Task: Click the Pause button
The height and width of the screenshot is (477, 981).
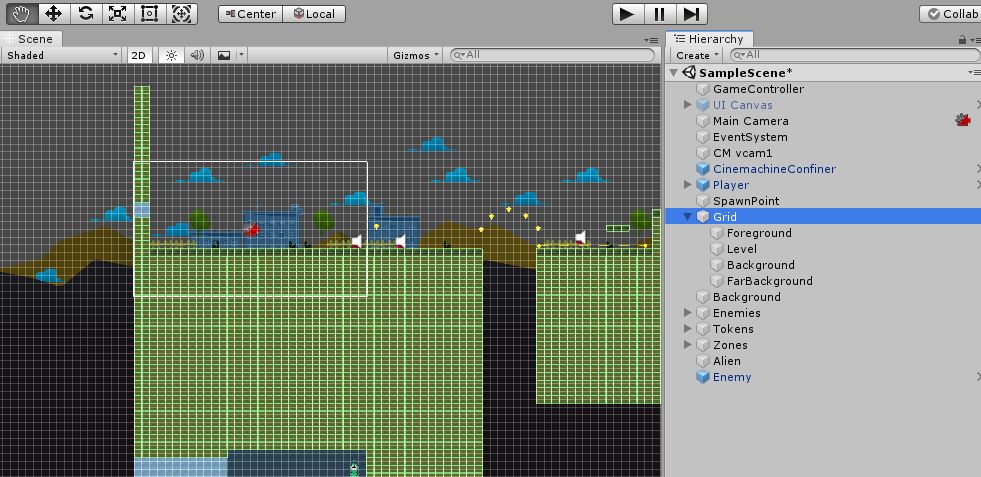Action: 659,14
